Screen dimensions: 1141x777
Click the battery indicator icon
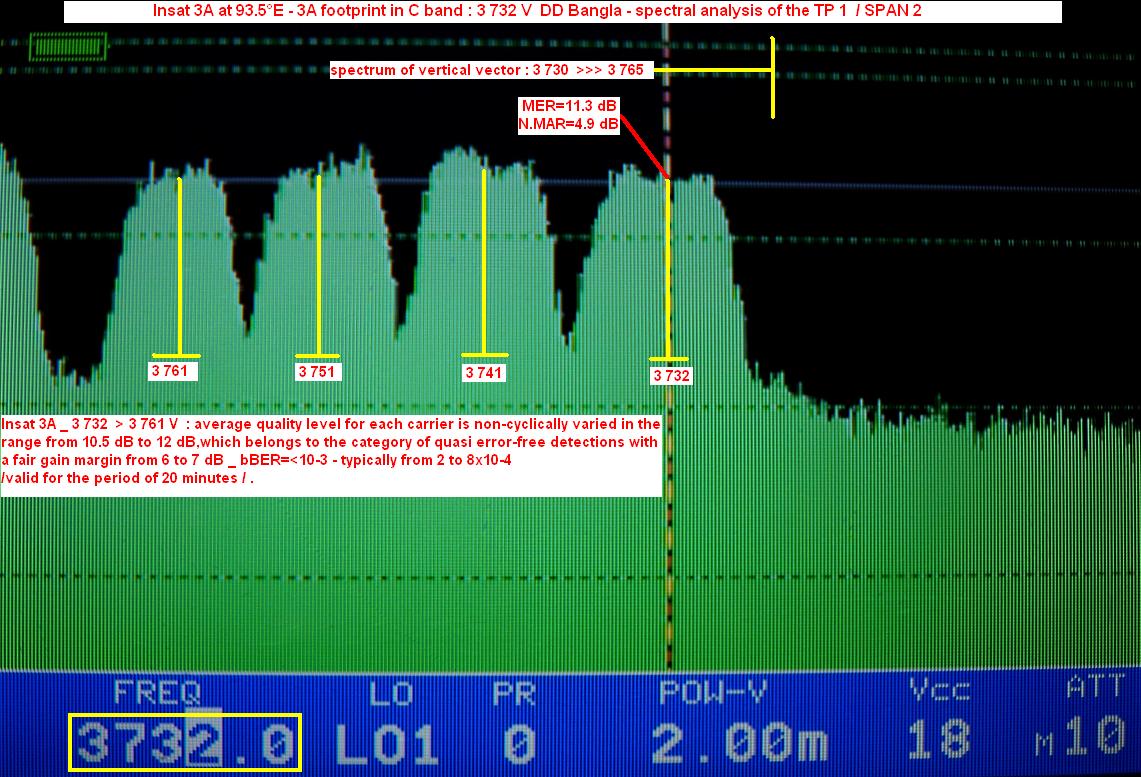68,47
